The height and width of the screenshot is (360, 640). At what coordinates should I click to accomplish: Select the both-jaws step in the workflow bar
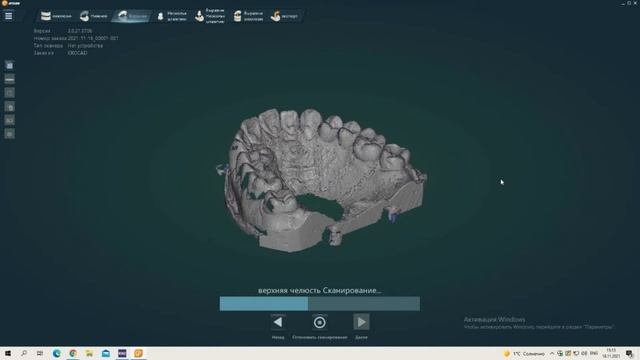click(x=56, y=16)
